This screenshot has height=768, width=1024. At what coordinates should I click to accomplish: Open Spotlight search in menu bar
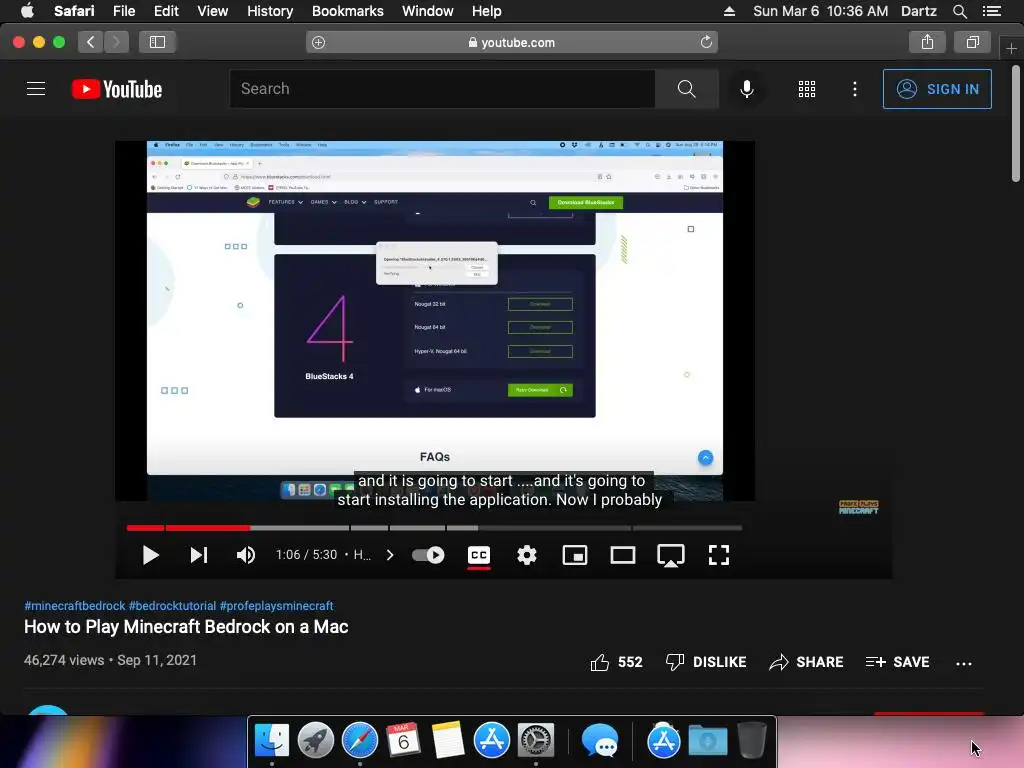pos(959,11)
